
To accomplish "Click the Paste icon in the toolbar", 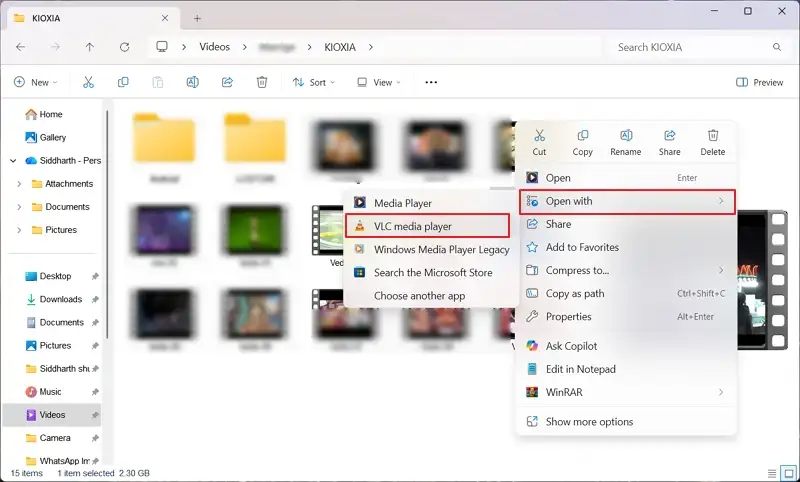I will (x=158, y=82).
